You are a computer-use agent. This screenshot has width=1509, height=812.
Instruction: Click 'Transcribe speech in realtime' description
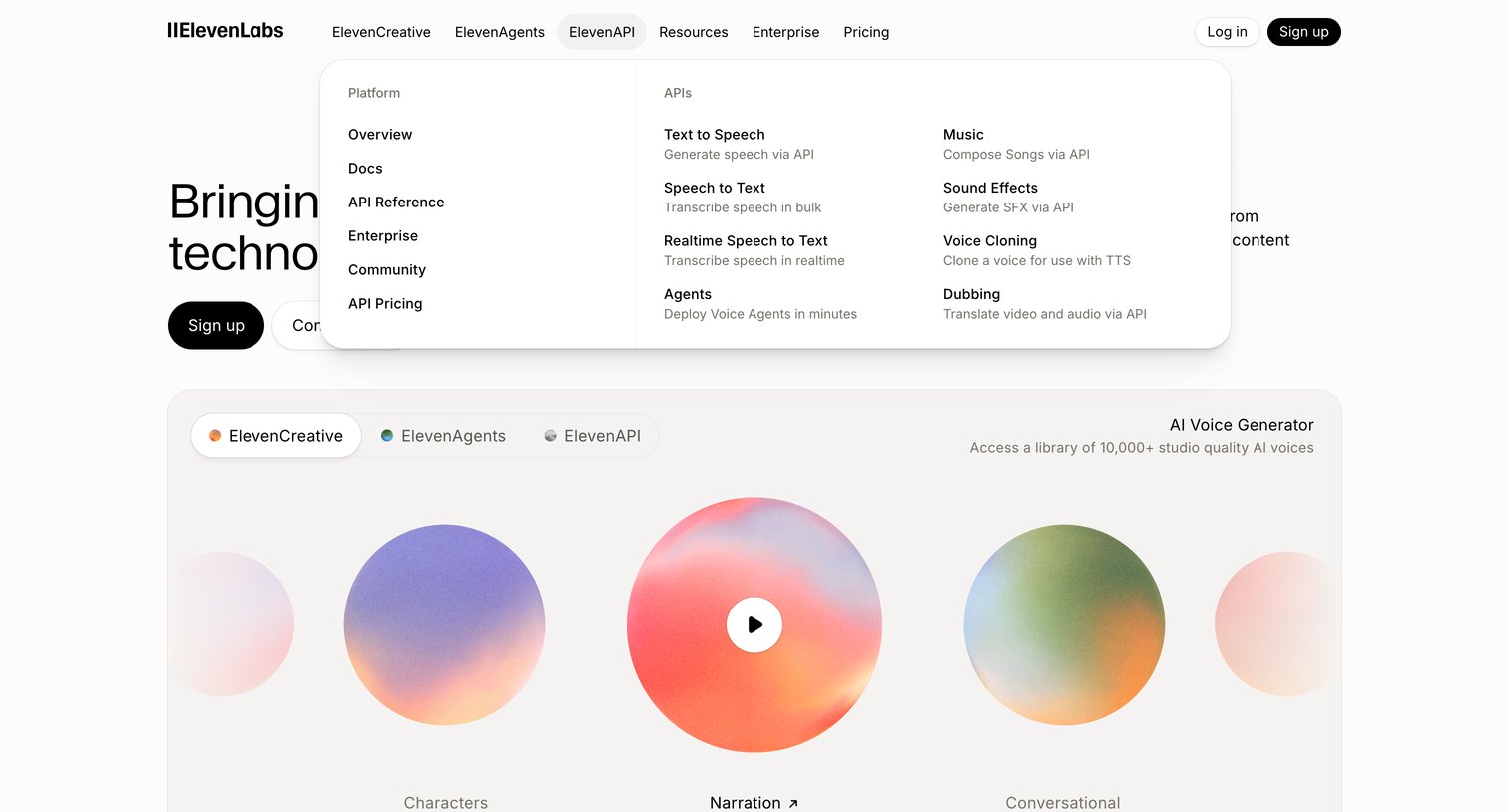point(754,261)
